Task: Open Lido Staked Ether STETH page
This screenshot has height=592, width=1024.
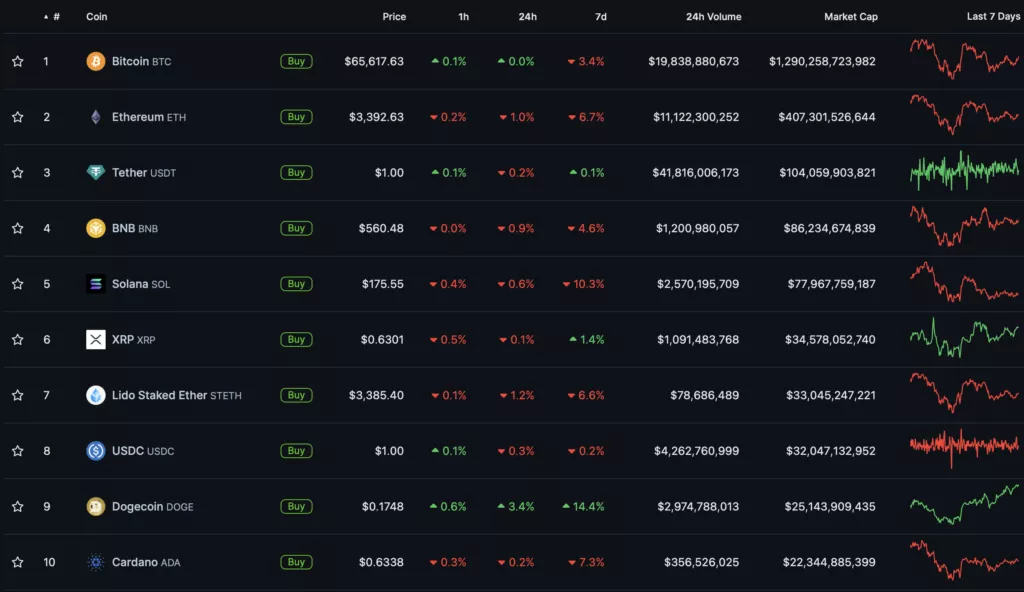Action: click(176, 395)
